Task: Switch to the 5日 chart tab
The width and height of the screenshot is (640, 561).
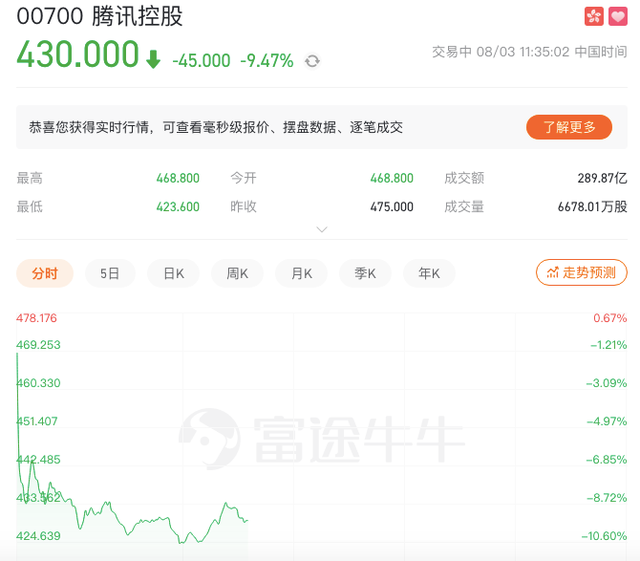Action: (x=110, y=273)
